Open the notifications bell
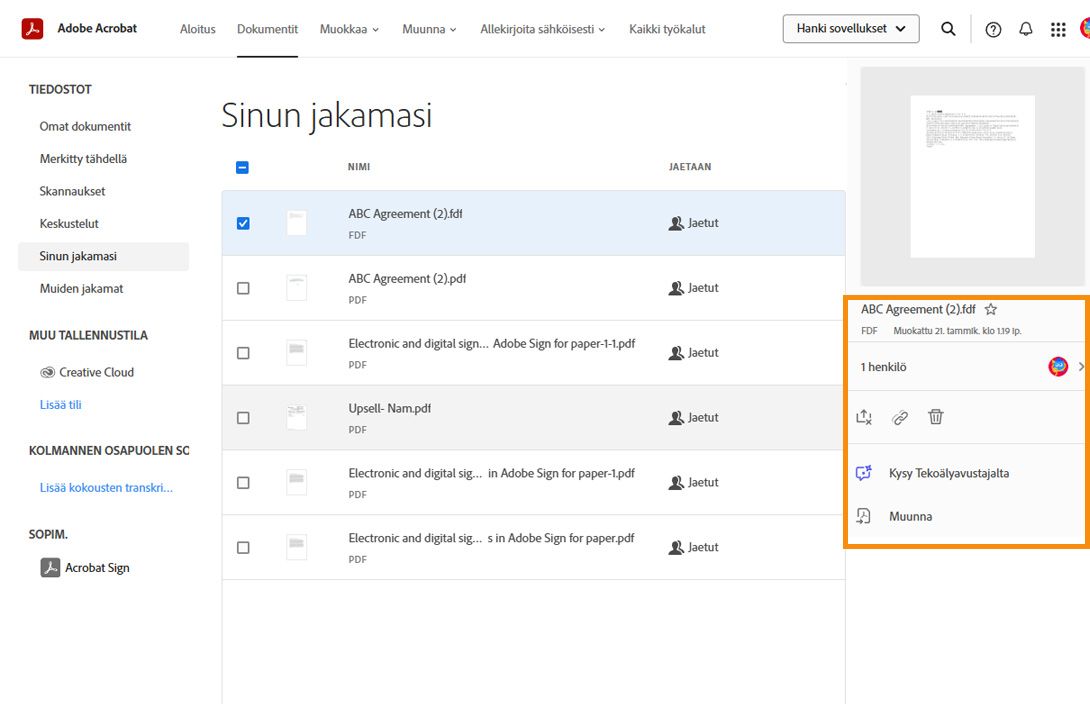1090x704 pixels. pos(1025,29)
